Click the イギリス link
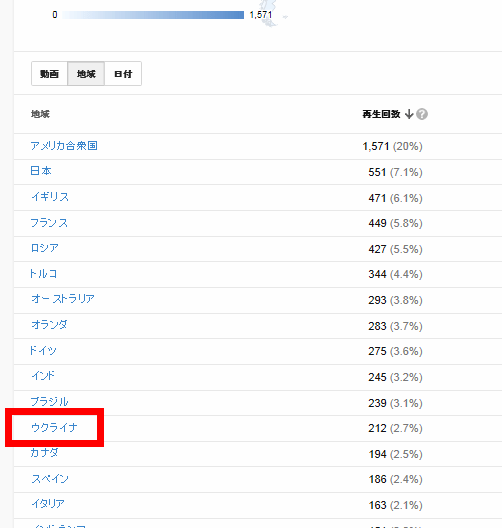 point(50,197)
